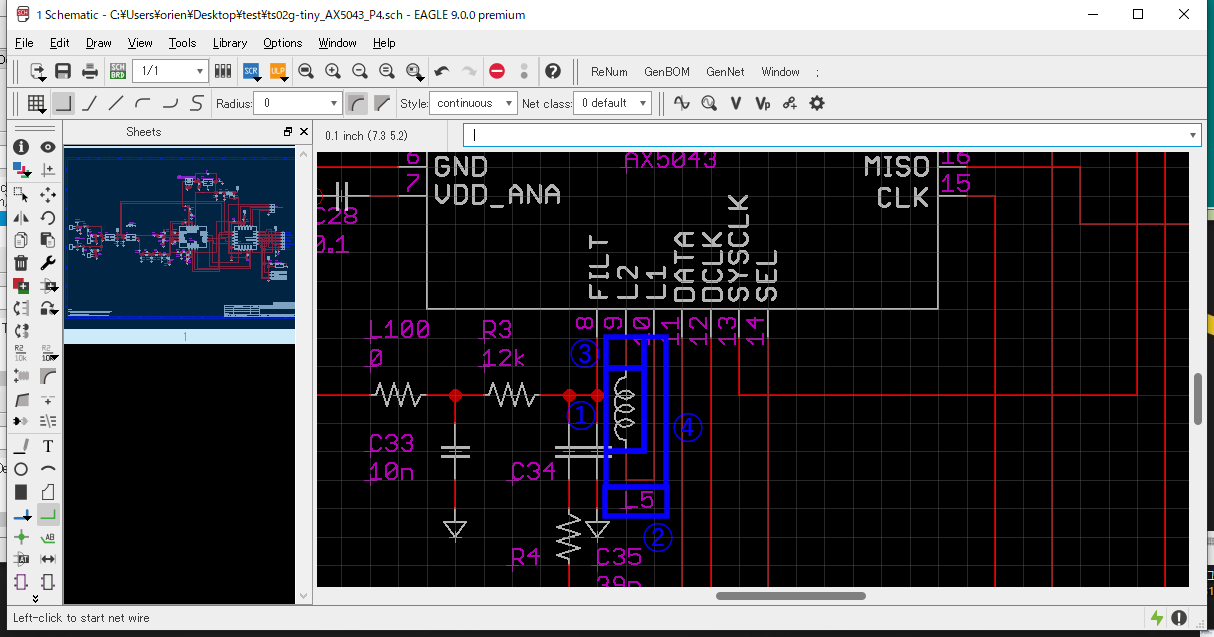The height and width of the screenshot is (637, 1214).
Task: Print the schematic using the printer icon
Action: (x=90, y=72)
